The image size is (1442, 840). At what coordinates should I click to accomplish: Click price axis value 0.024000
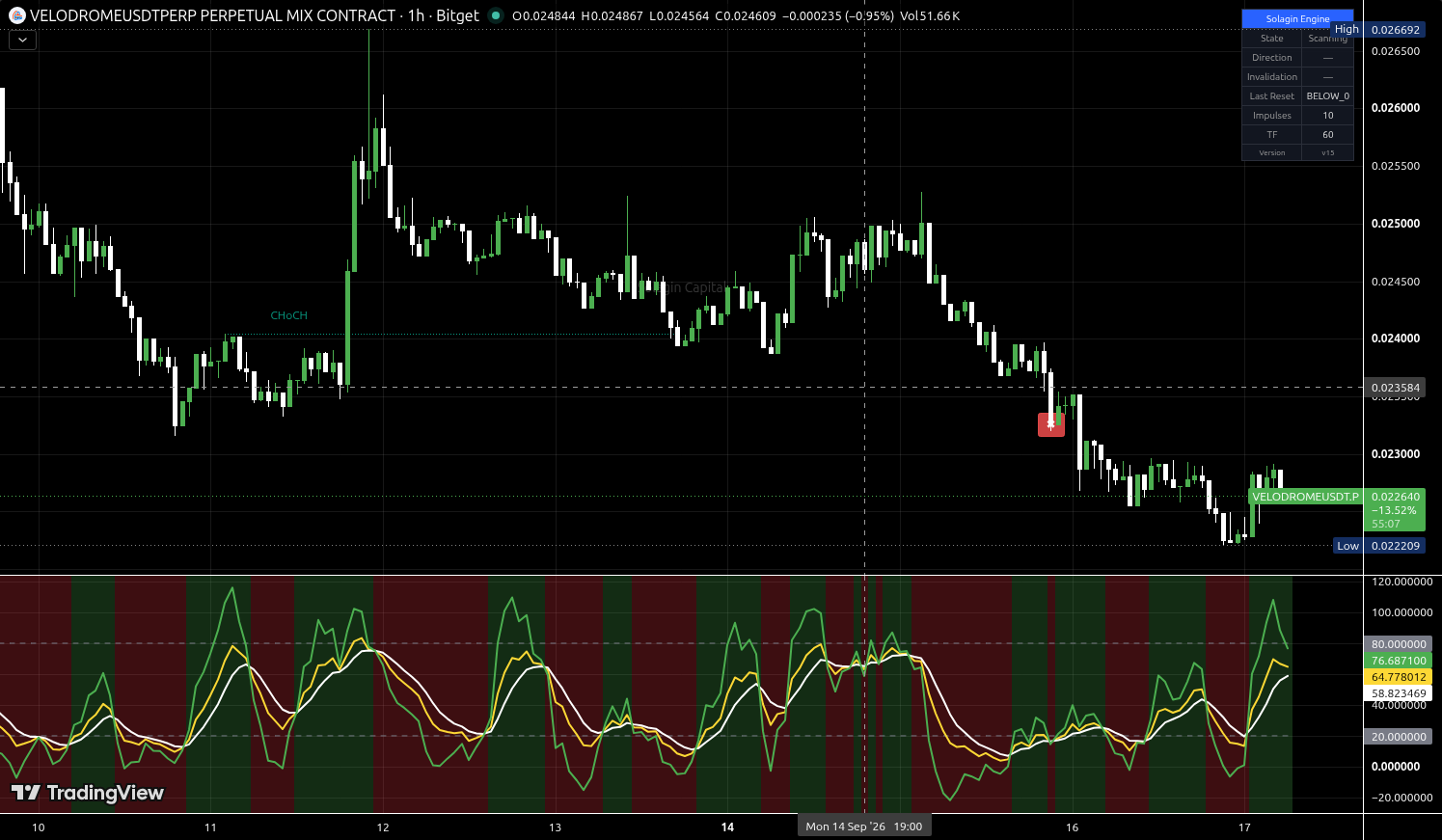1396,339
